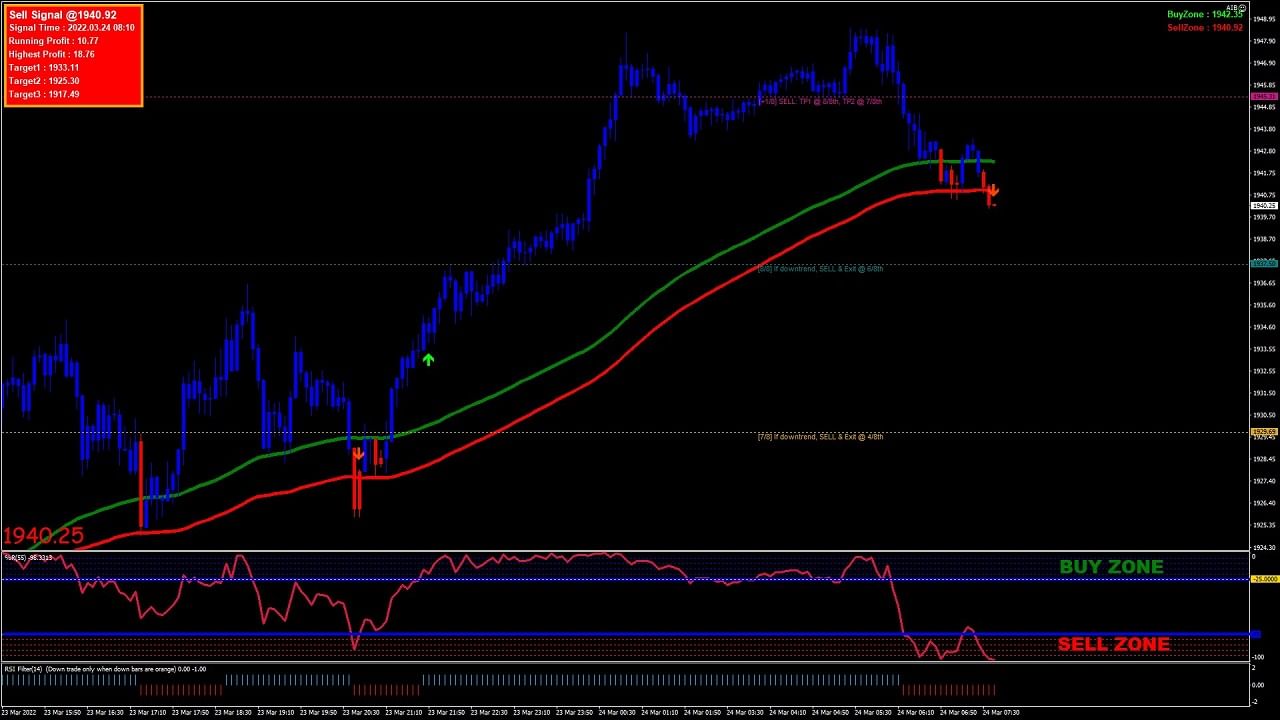The height and width of the screenshot is (720, 1280).
Task: Click the 24 Mar 07:30 time axis label
Action: click(x=1000, y=713)
